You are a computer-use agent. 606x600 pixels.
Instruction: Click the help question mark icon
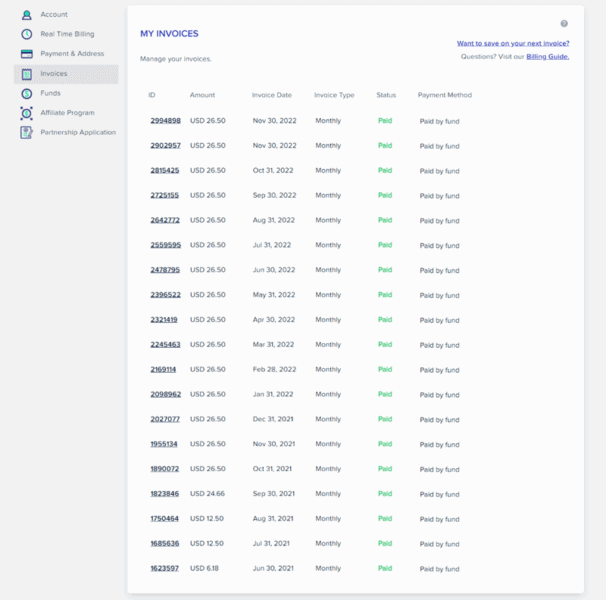click(x=564, y=24)
